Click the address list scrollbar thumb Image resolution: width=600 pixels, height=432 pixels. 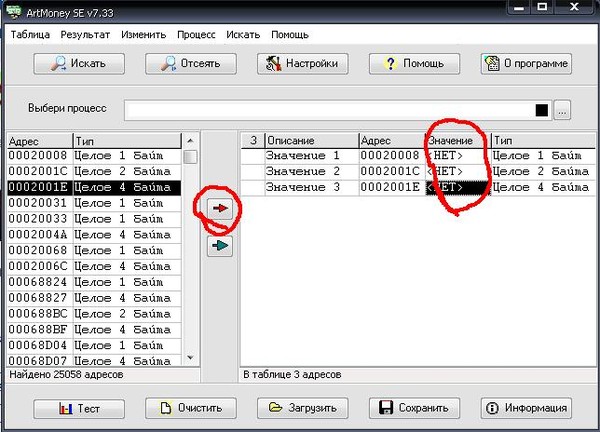[x=190, y=157]
